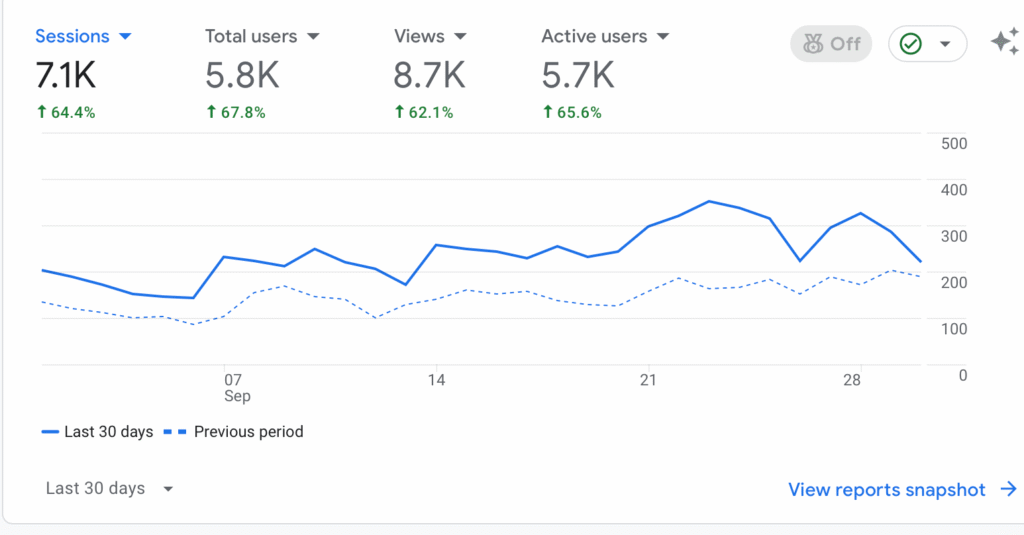This screenshot has height=535, width=1024.
Task: Open the View reports snapshot link
Action: pos(887,489)
